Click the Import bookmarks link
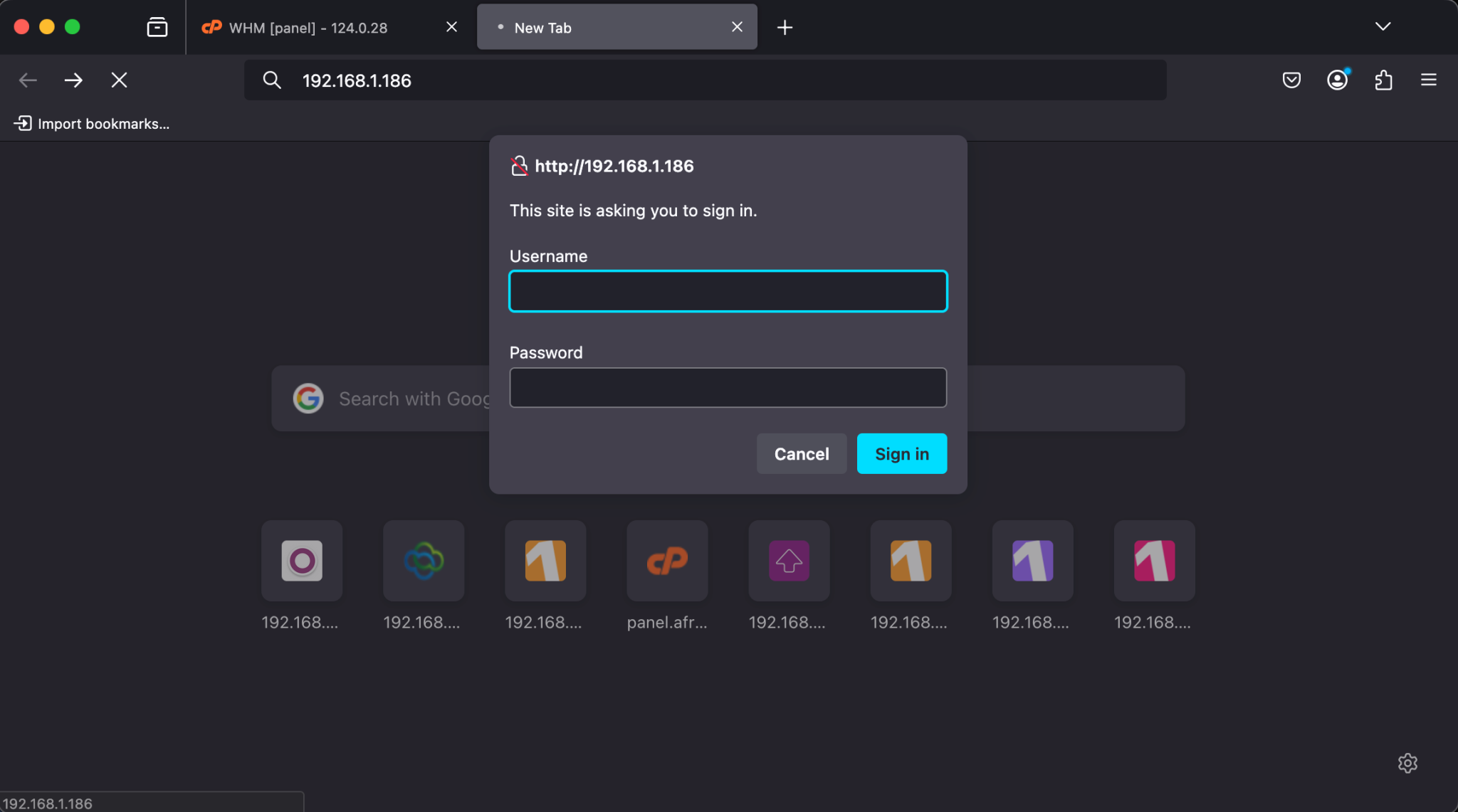Image resolution: width=1458 pixels, height=812 pixels. click(93, 123)
